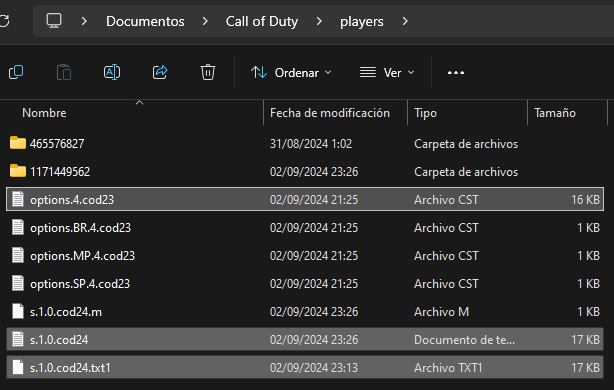The image size is (614, 390).
Task: Select the file name options.BR.4.cod23
Action: (80, 228)
